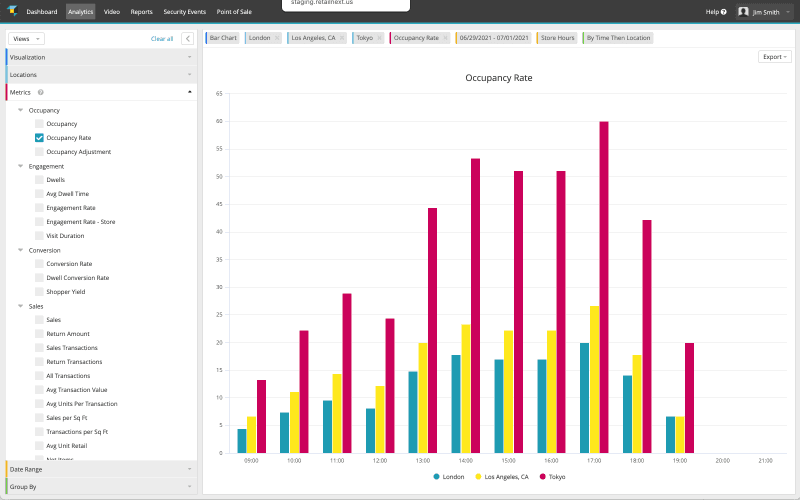
Task: Remove the Tokyo filter chip with its x
Action: [x=380, y=38]
